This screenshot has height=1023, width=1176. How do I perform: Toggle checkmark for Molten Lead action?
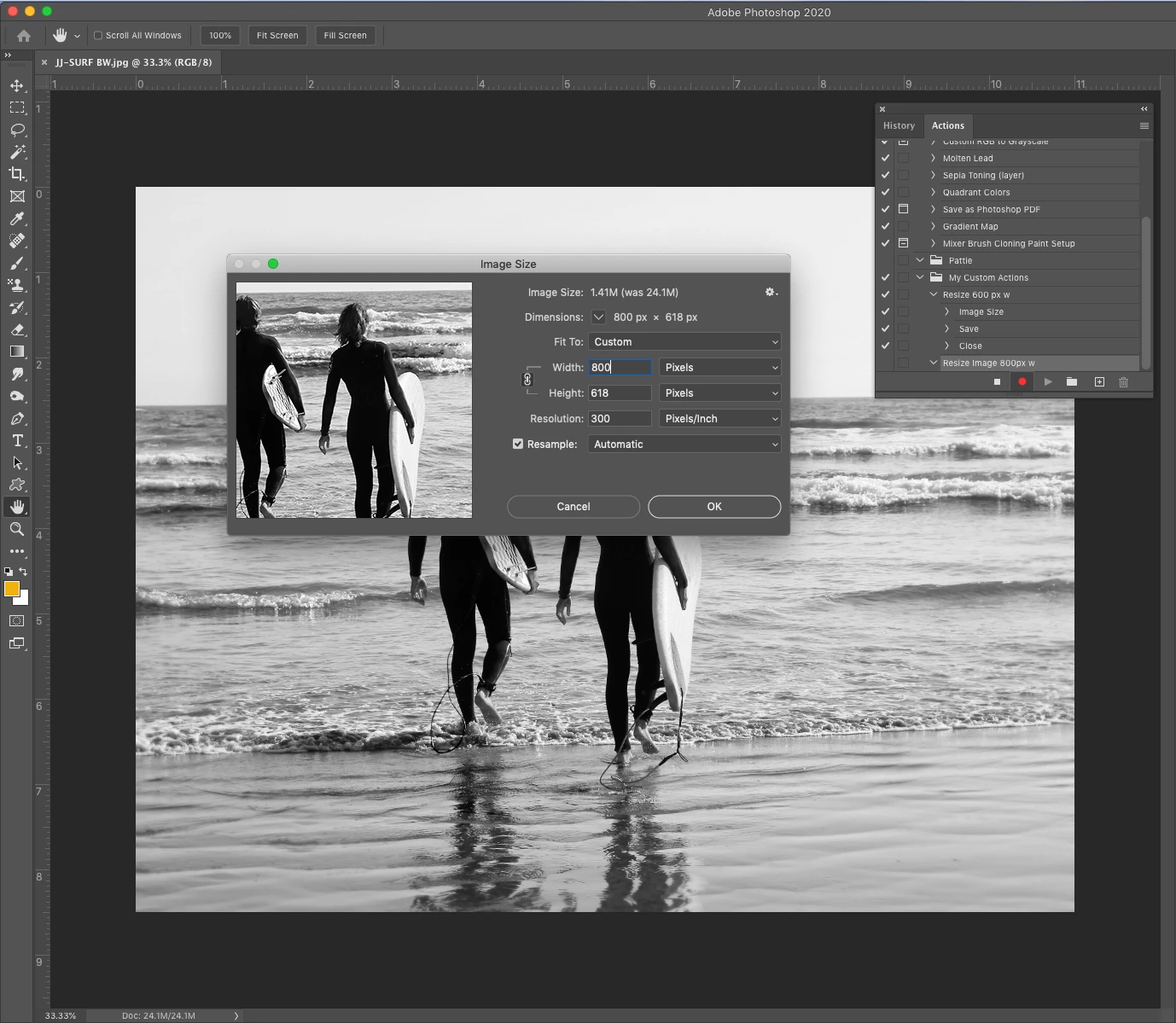point(886,158)
